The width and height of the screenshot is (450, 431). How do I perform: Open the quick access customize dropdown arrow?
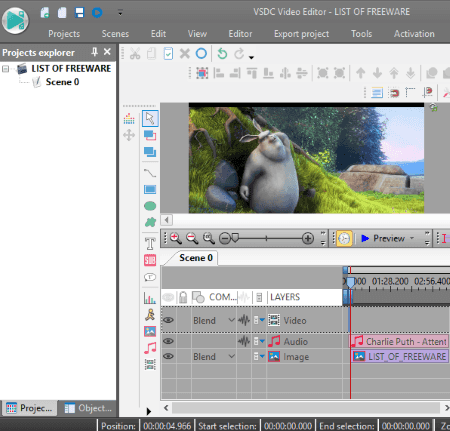120,13
